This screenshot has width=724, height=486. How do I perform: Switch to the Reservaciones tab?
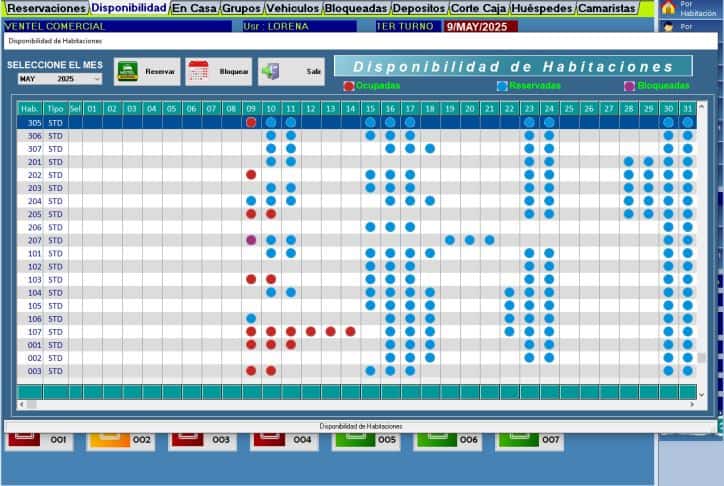click(x=46, y=8)
